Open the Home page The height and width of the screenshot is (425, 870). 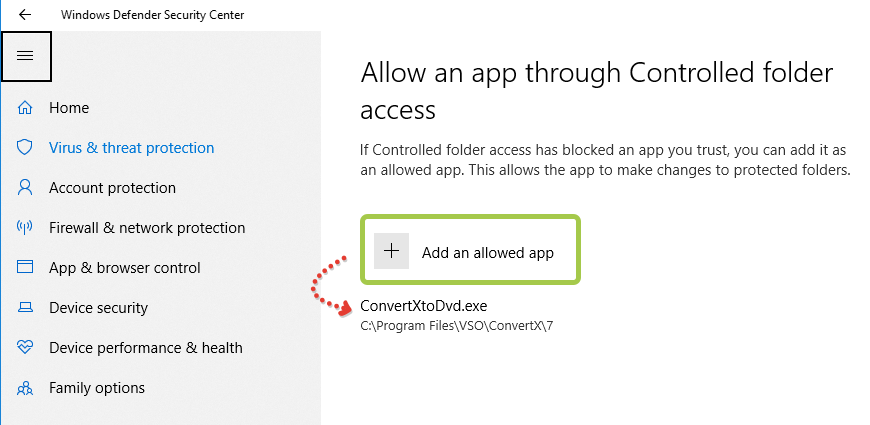point(69,108)
